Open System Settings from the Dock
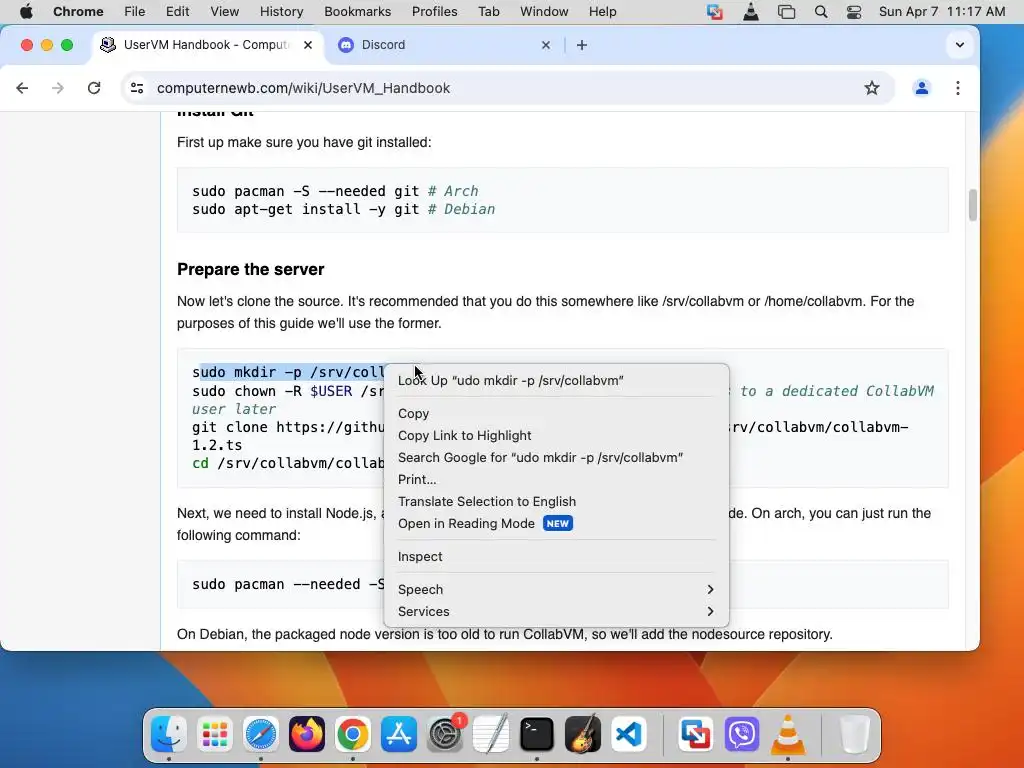This screenshot has height=768, width=1024. pos(445,734)
